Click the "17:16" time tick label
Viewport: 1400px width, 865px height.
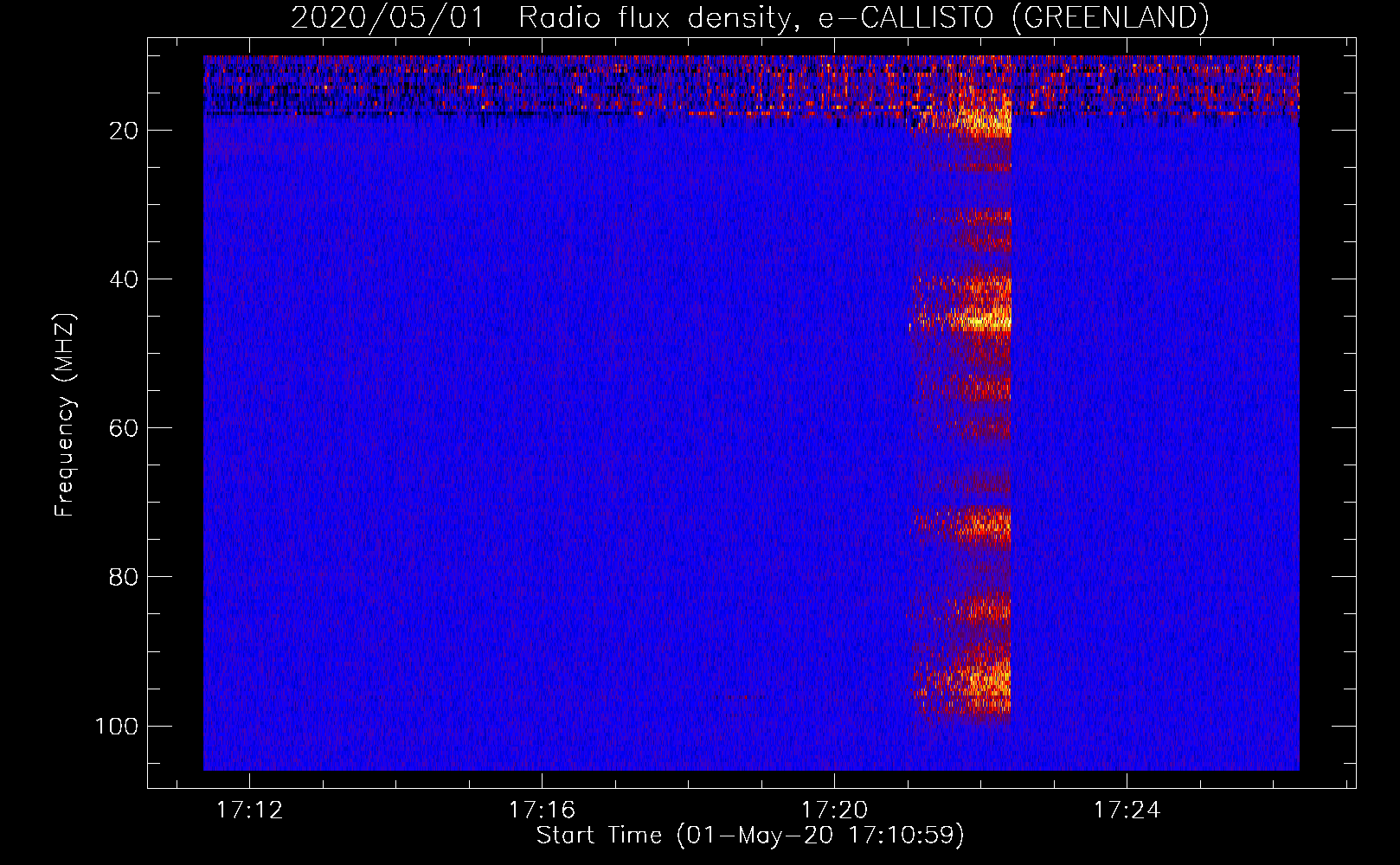(542, 811)
